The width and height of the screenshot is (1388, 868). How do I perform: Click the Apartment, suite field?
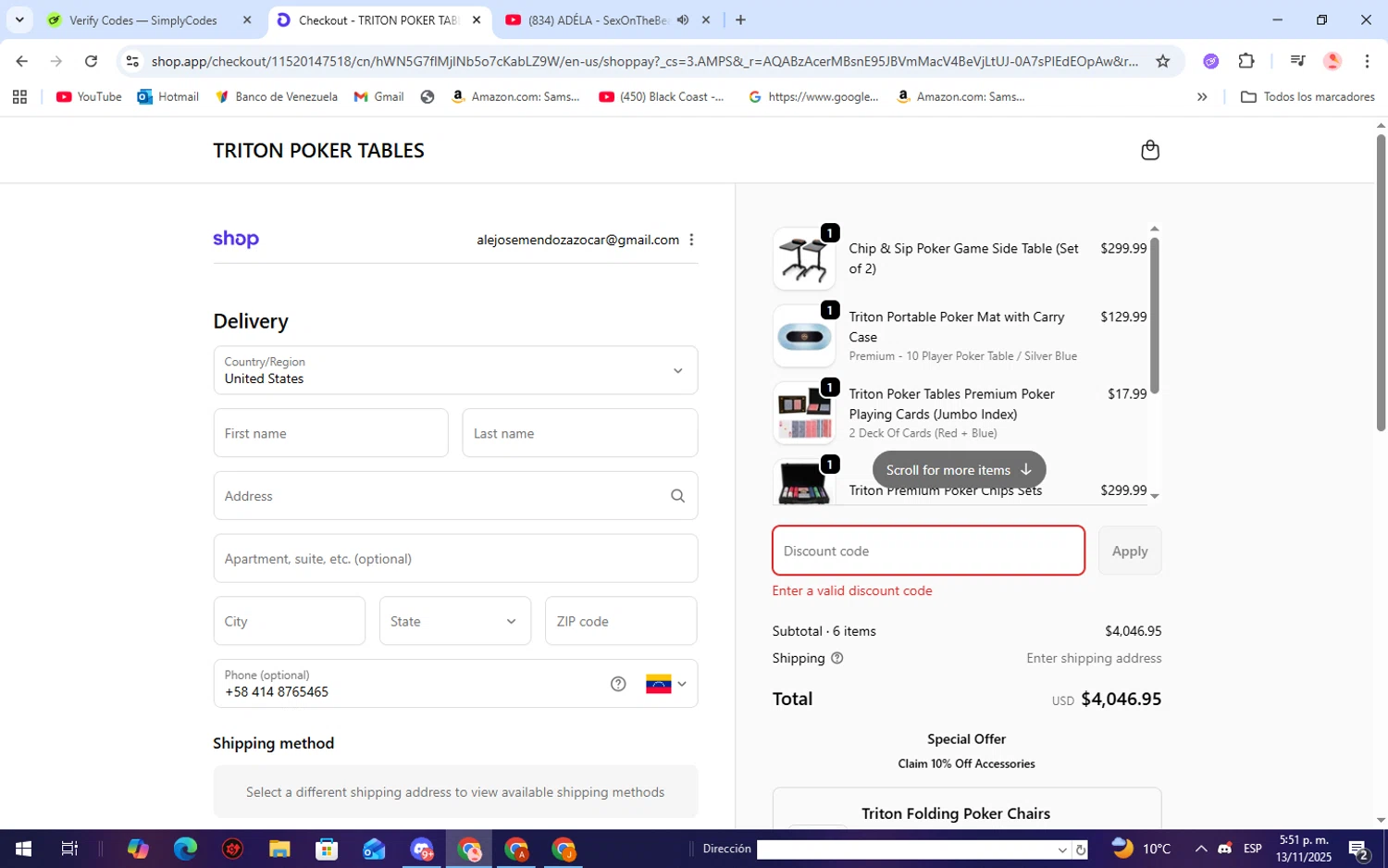coord(455,558)
